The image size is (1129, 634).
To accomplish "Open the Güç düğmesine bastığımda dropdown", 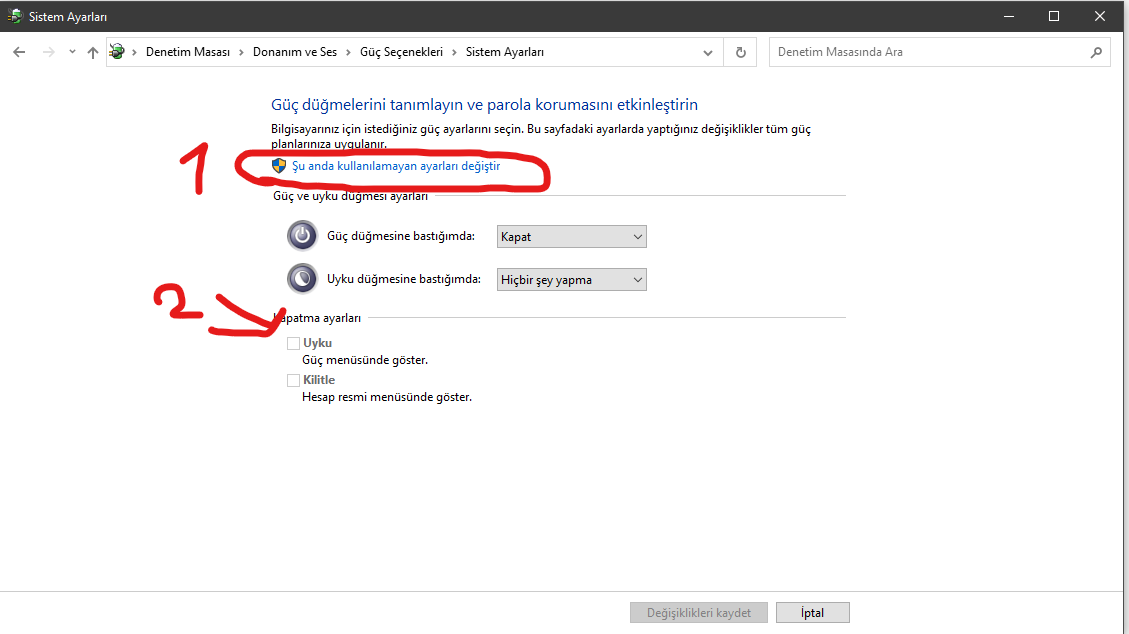I will click(572, 237).
